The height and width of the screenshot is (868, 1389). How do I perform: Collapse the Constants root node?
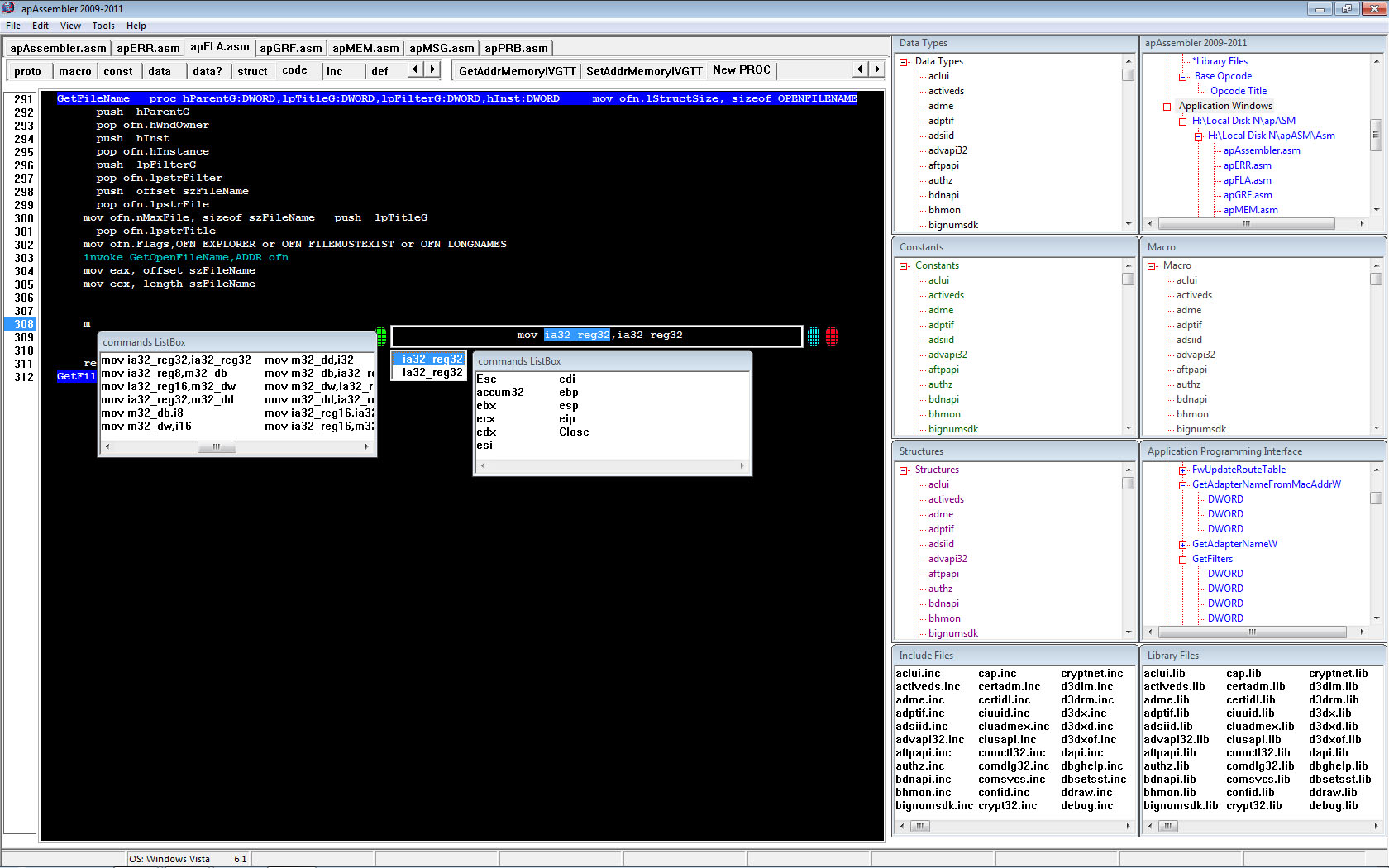tap(904, 266)
